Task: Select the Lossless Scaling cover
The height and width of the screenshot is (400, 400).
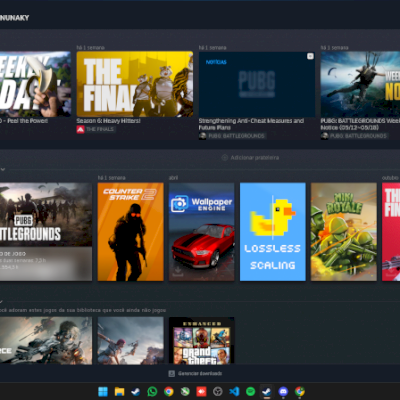Action: 273,232
